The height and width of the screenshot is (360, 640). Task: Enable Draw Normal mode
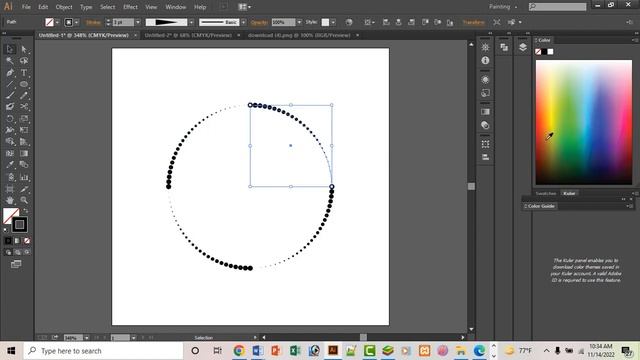[x=8, y=253]
